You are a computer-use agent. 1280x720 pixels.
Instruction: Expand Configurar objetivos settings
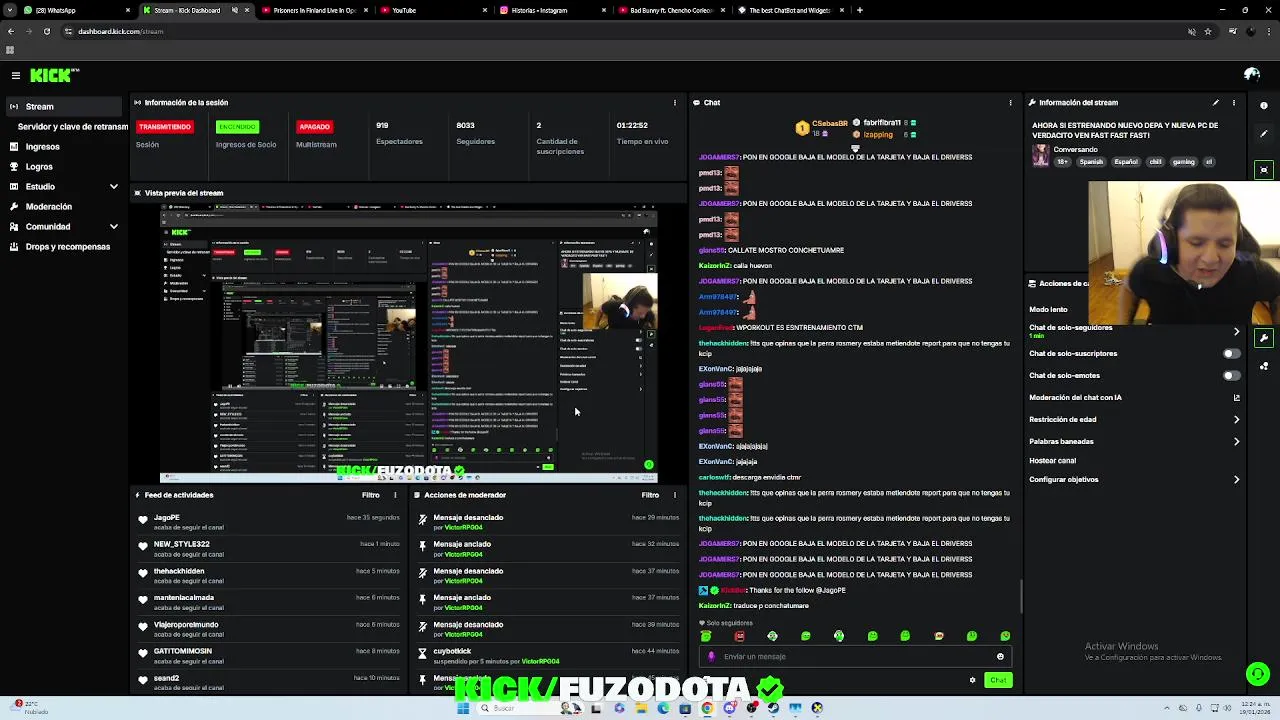(x=1236, y=479)
